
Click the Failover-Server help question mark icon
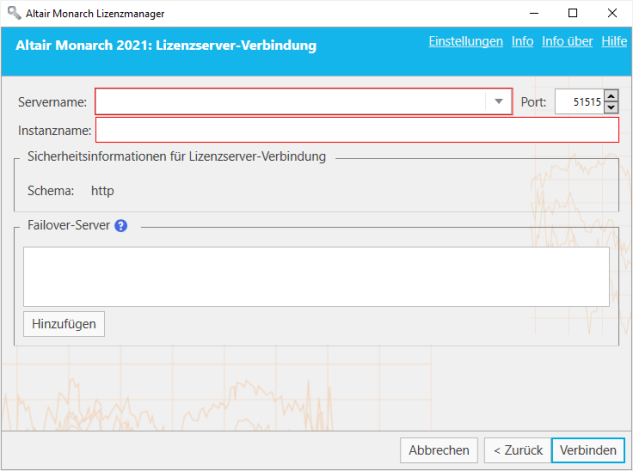(x=121, y=226)
